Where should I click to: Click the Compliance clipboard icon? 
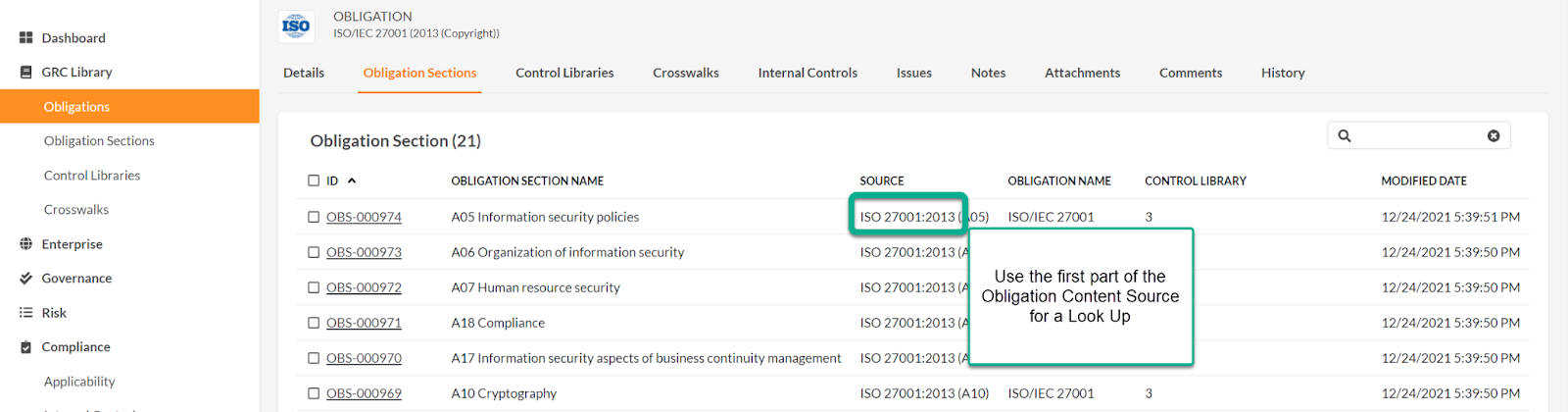click(26, 347)
